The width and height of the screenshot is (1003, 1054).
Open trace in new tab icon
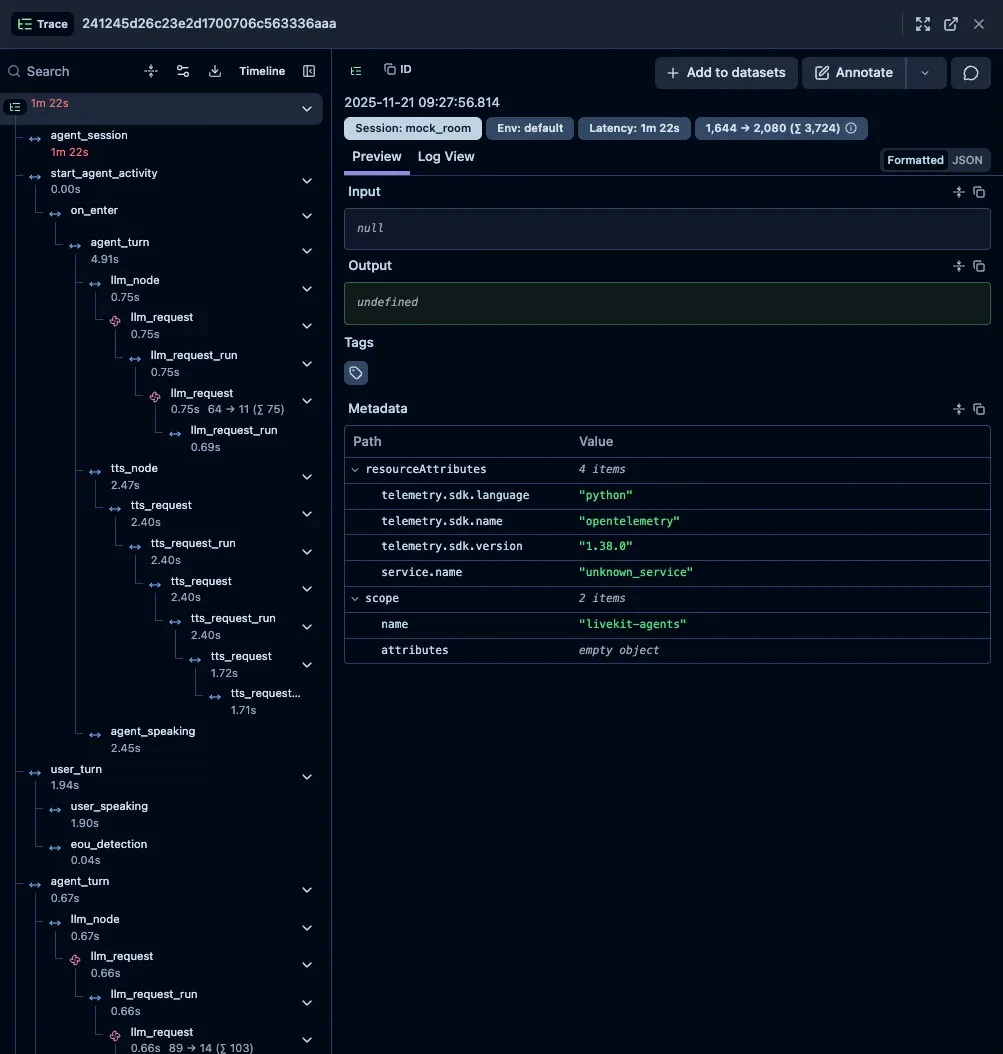951,24
